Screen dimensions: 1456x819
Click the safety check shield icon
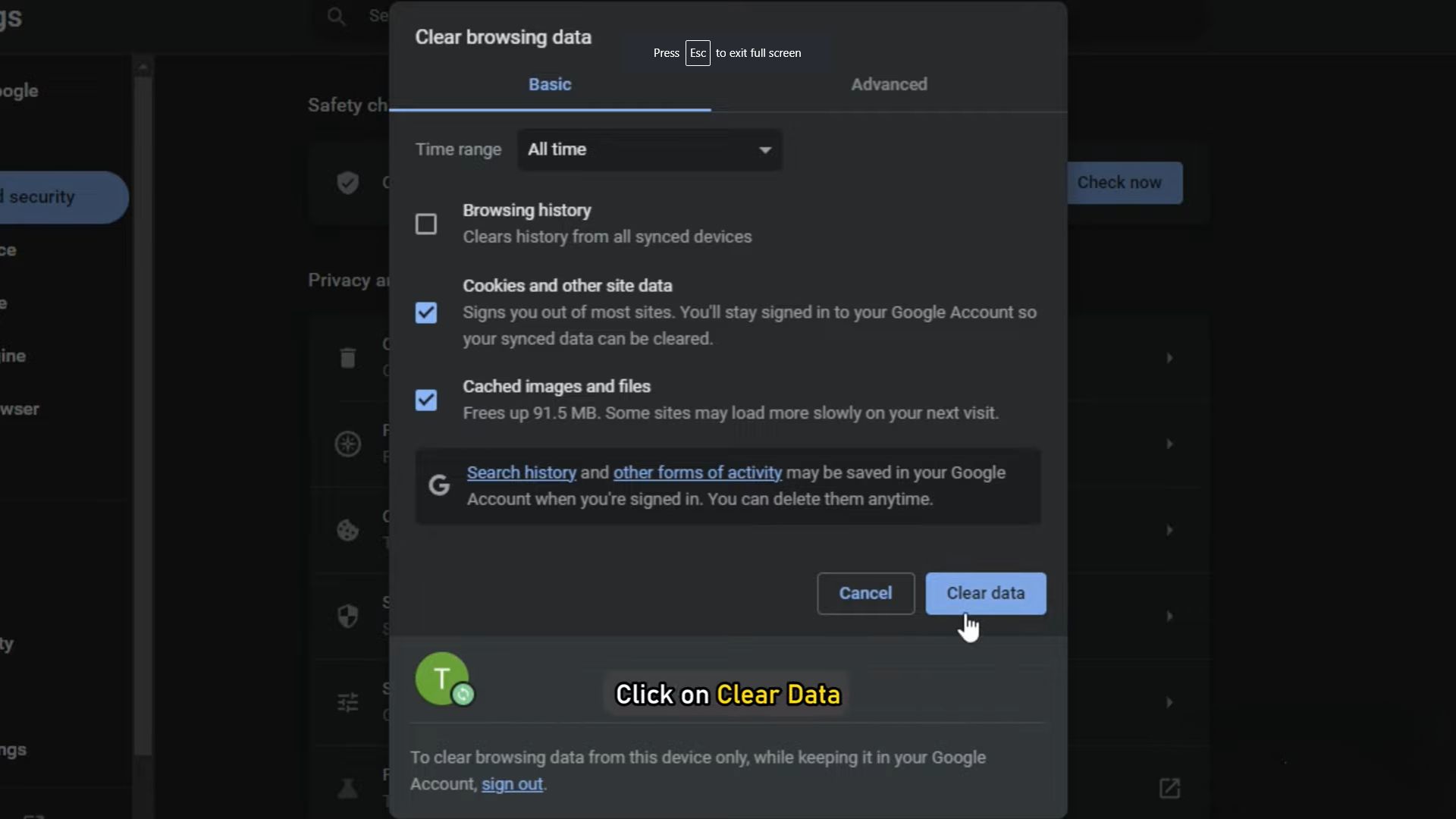point(348,183)
